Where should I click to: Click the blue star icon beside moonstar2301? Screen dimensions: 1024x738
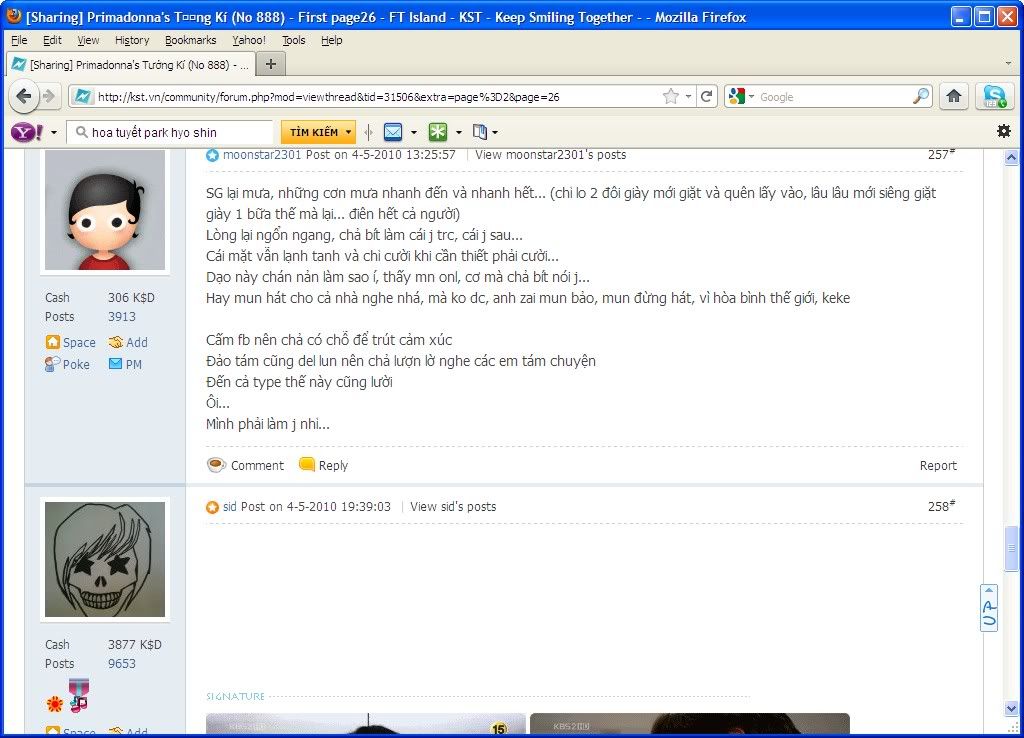[x=212, y=155]
